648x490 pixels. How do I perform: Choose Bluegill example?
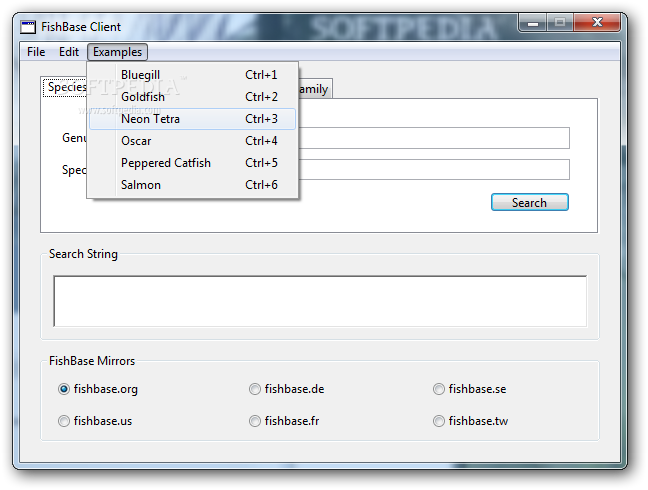point(193,75)
